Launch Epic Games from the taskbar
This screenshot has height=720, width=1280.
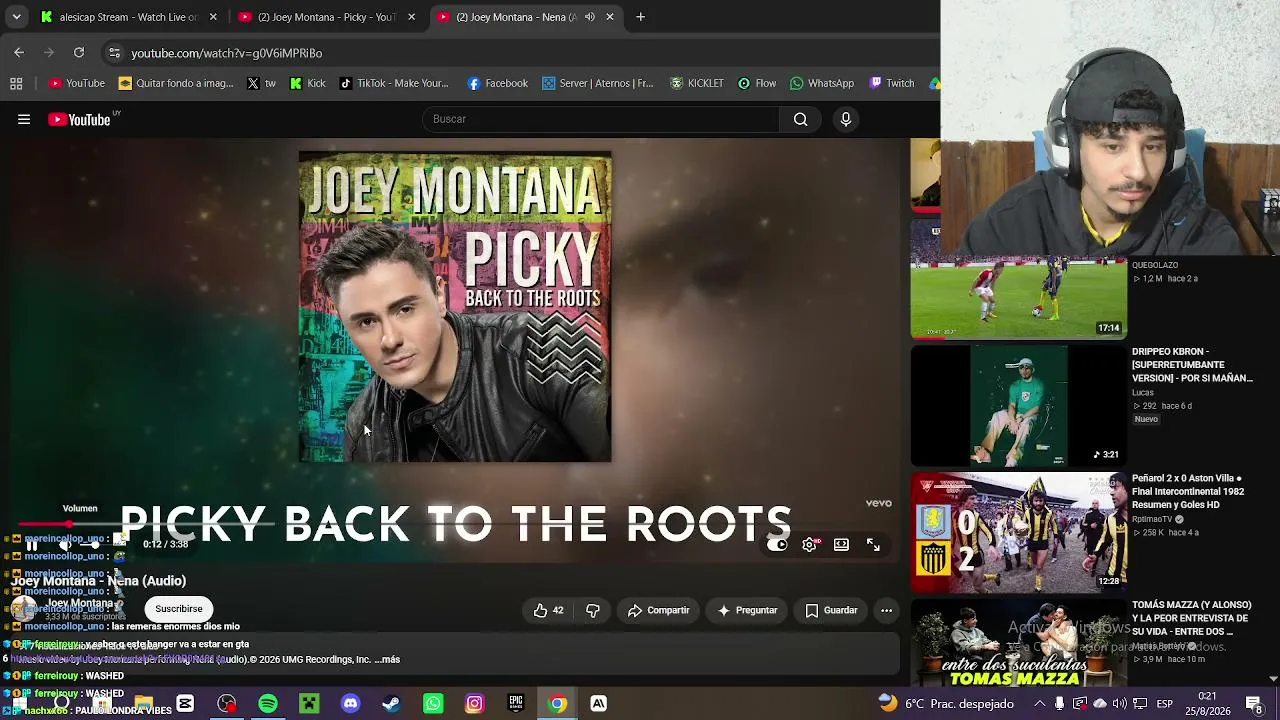coord(516,703)
